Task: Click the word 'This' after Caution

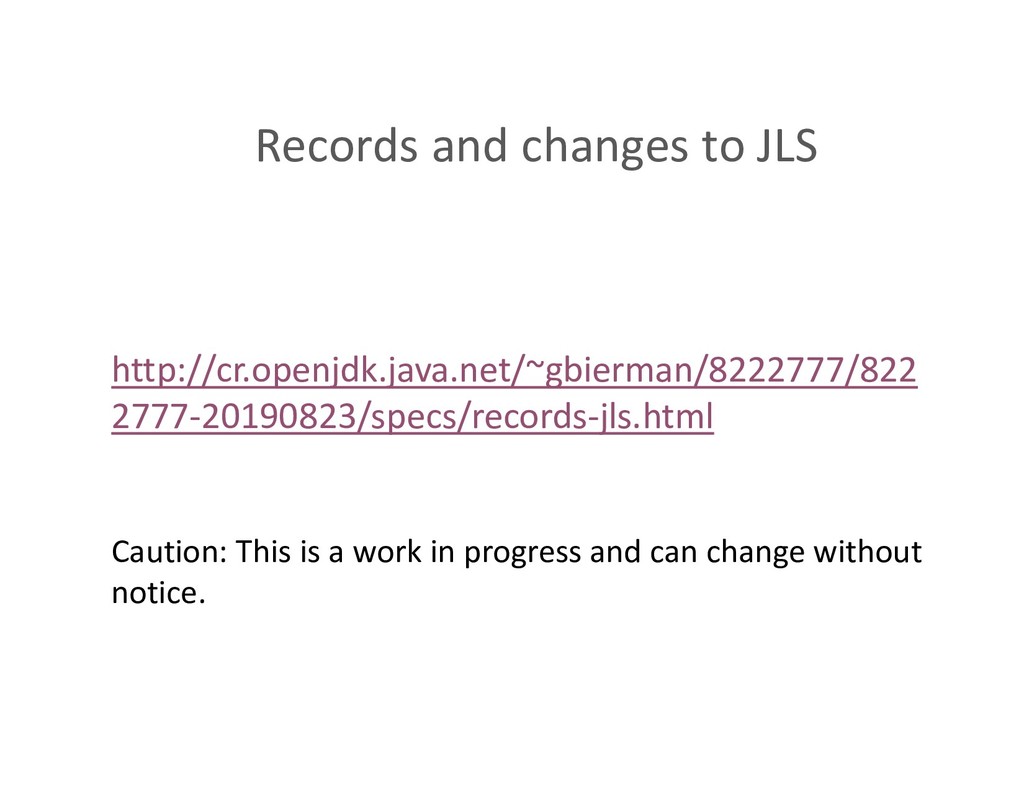Action: [x=263, y=551]
